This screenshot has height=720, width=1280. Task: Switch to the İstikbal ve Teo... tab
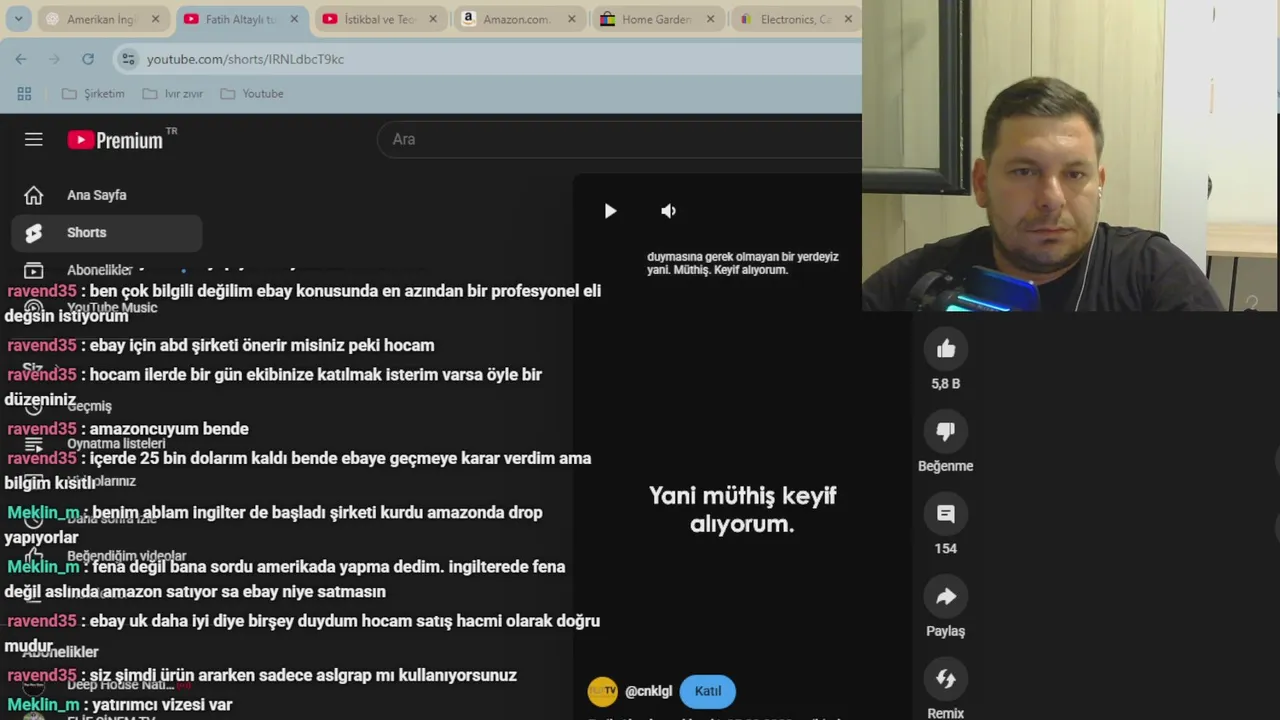(380, 19)
